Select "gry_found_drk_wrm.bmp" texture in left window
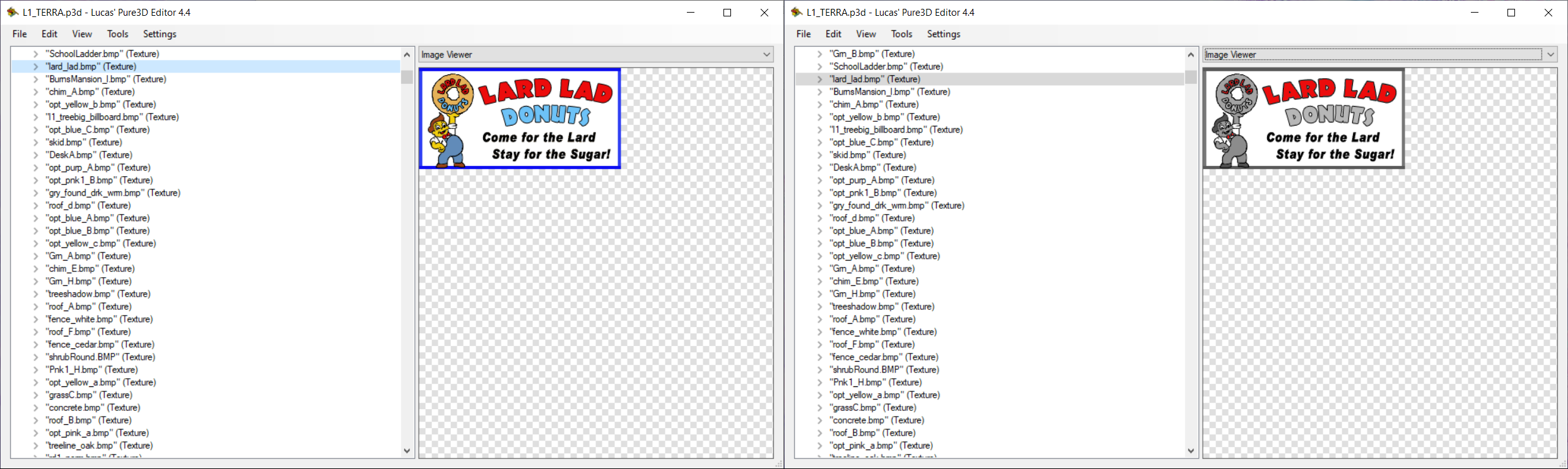This screenshot has width=1568, height=469. pos(113,193)
